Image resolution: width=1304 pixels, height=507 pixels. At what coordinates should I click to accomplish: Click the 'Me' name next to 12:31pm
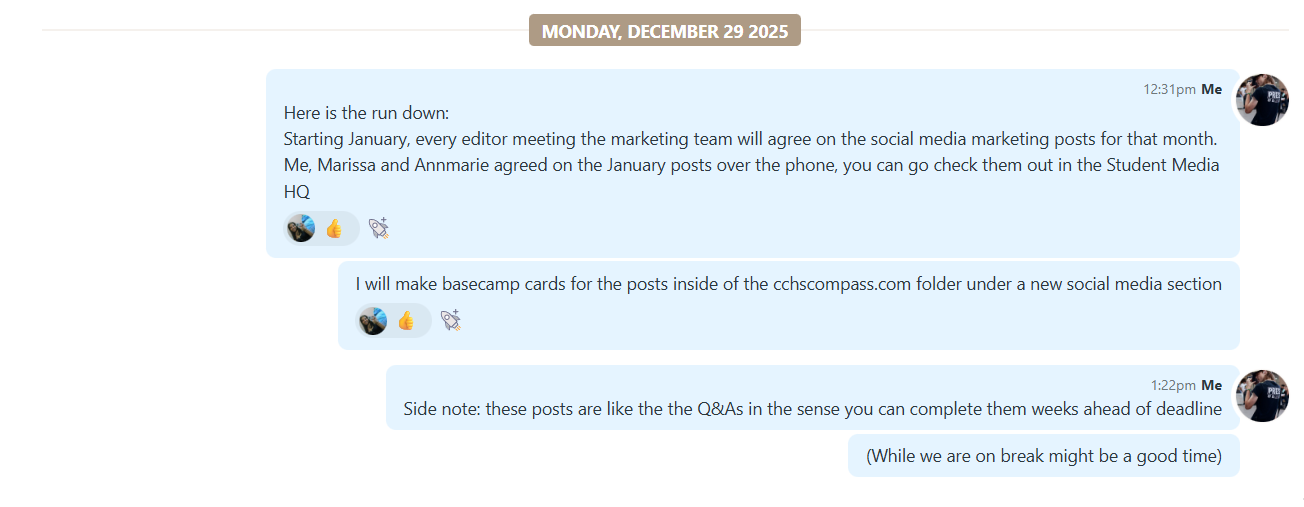[1211, 89]
